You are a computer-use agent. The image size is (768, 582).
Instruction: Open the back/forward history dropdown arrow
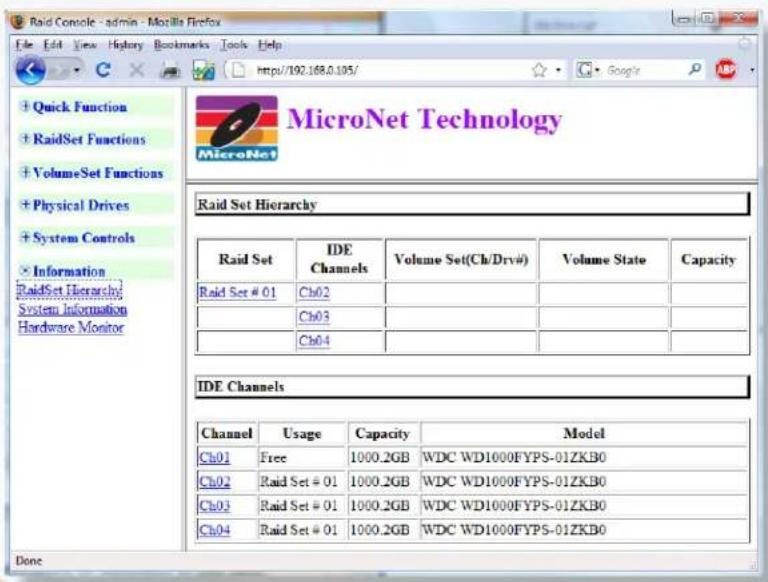pyautogui.click(x=77, y=71)
